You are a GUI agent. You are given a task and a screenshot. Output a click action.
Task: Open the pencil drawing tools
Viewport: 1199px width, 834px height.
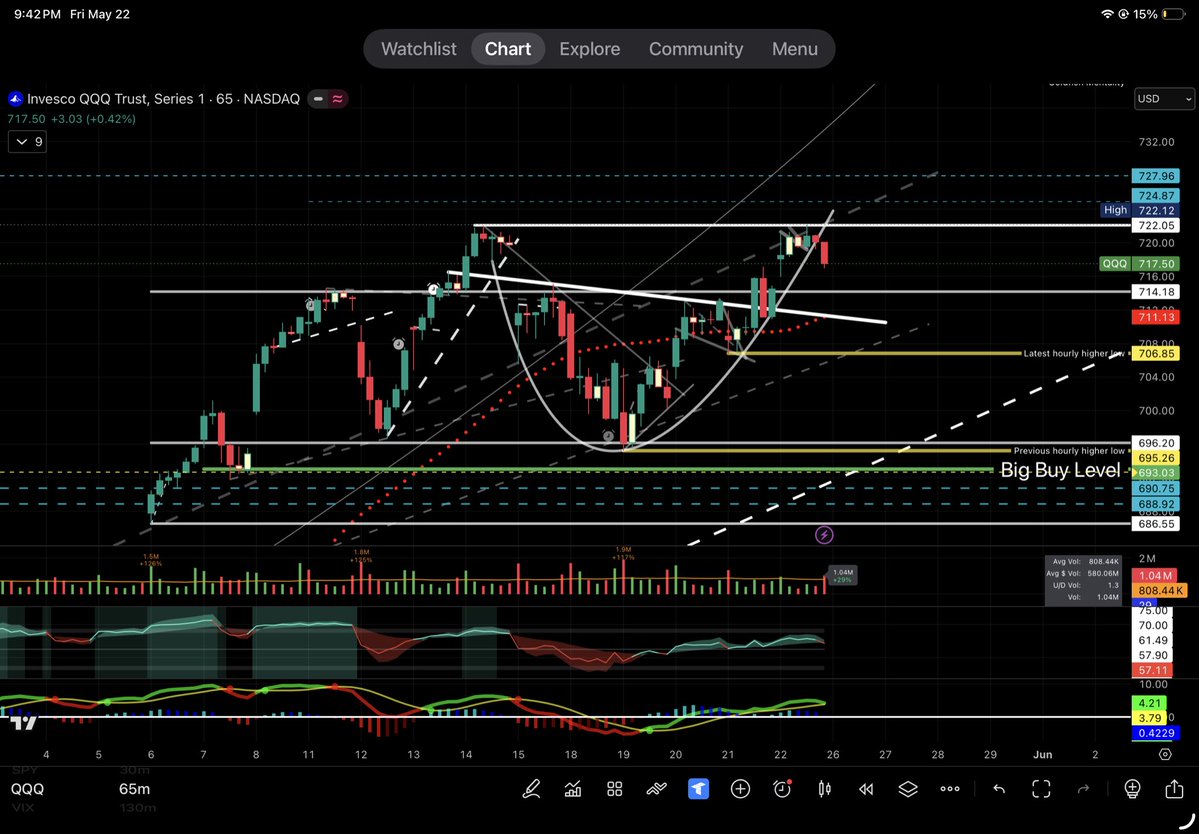tap(531, 789)
